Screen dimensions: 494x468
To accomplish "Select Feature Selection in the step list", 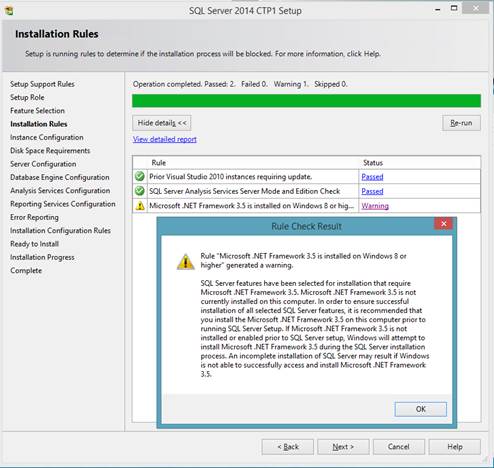I will (37, 111).
